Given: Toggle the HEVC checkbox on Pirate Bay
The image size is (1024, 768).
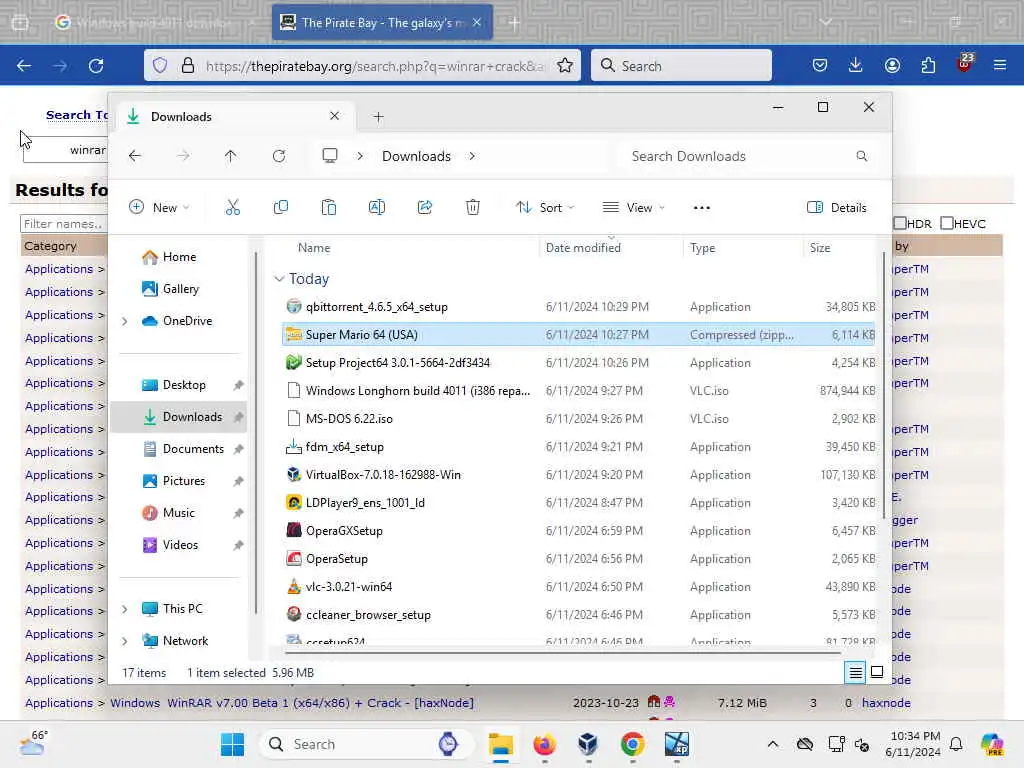Looking at the screenshot, I should tap(947, 223).
